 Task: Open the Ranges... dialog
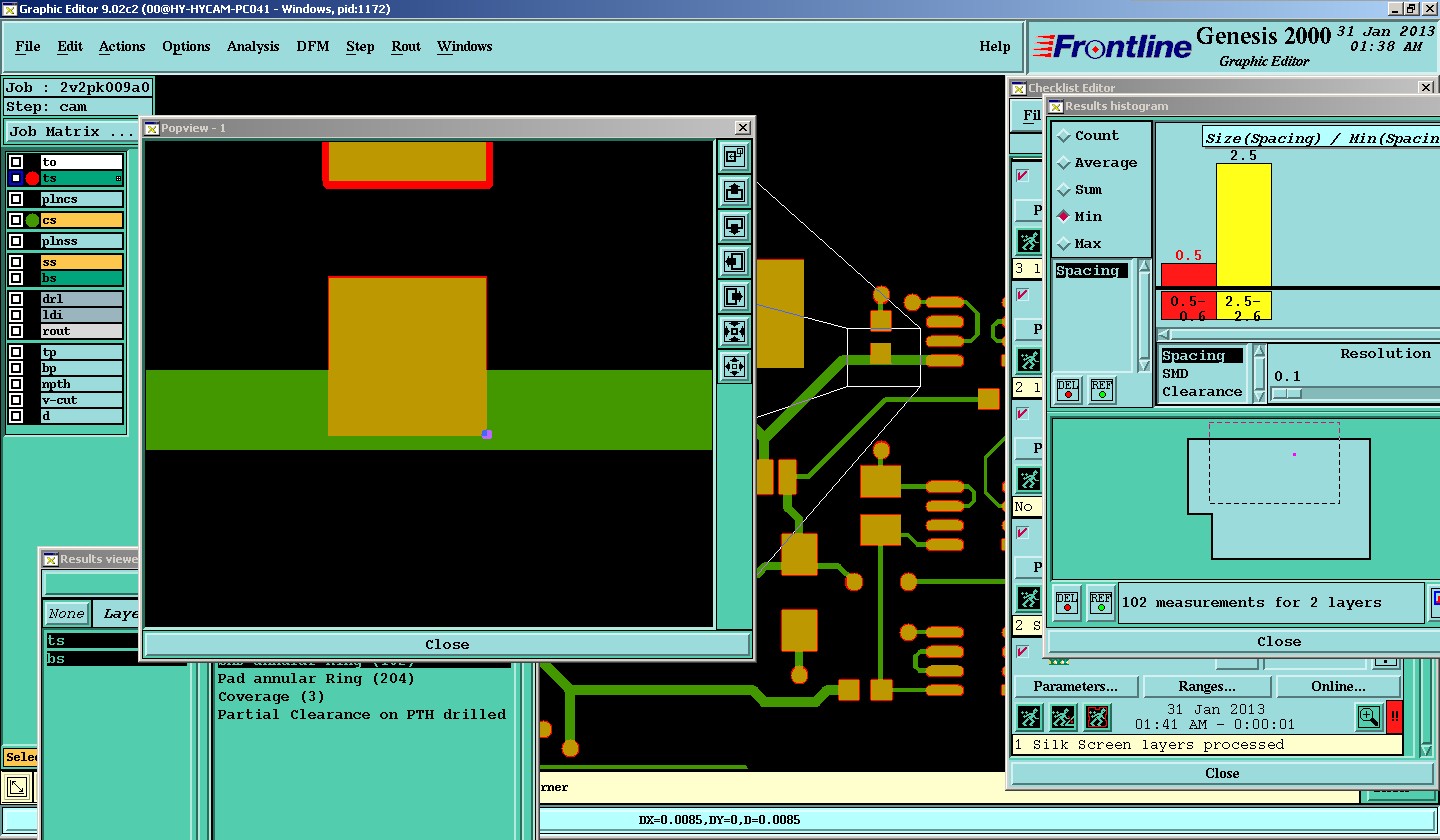pyautogui.click(x=1206, y=687)
